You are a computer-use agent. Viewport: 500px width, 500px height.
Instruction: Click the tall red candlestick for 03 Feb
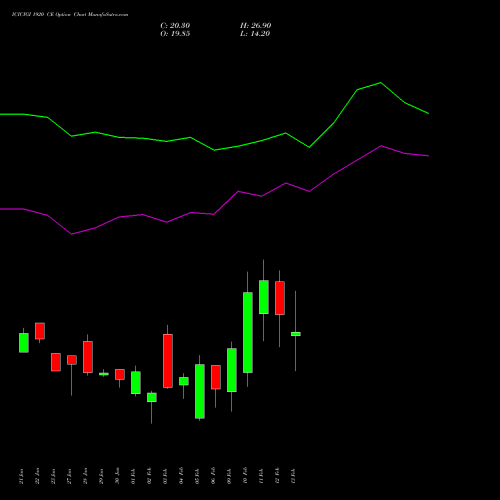point(168,361)
